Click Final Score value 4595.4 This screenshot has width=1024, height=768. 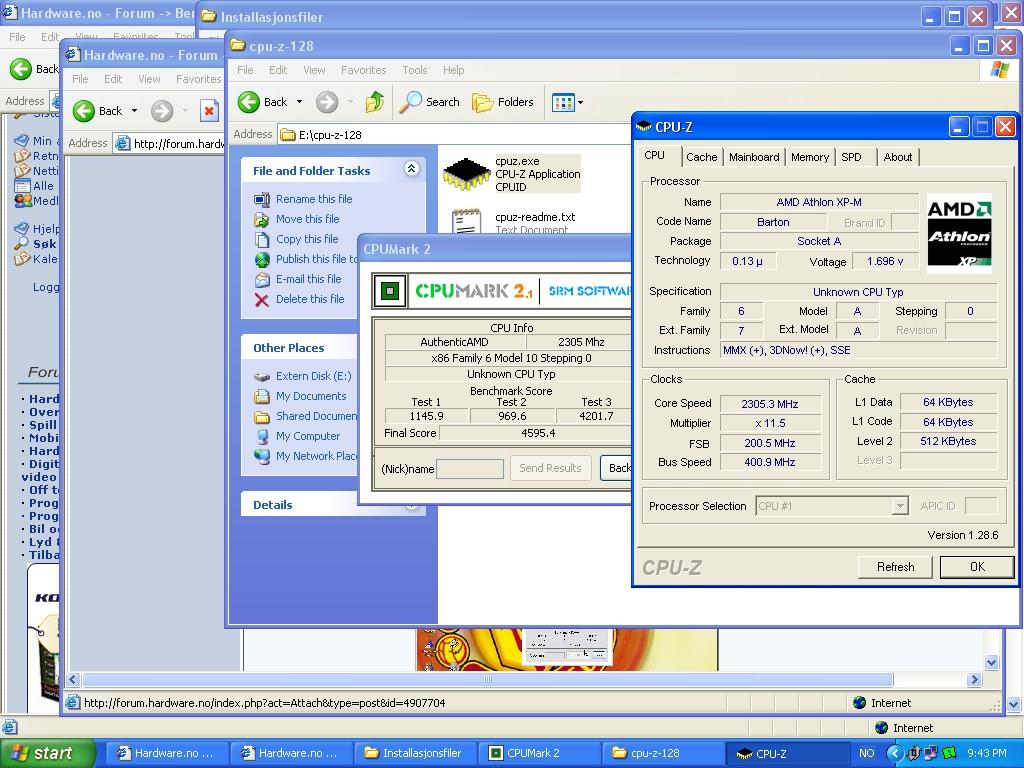[x=537, y=433]
